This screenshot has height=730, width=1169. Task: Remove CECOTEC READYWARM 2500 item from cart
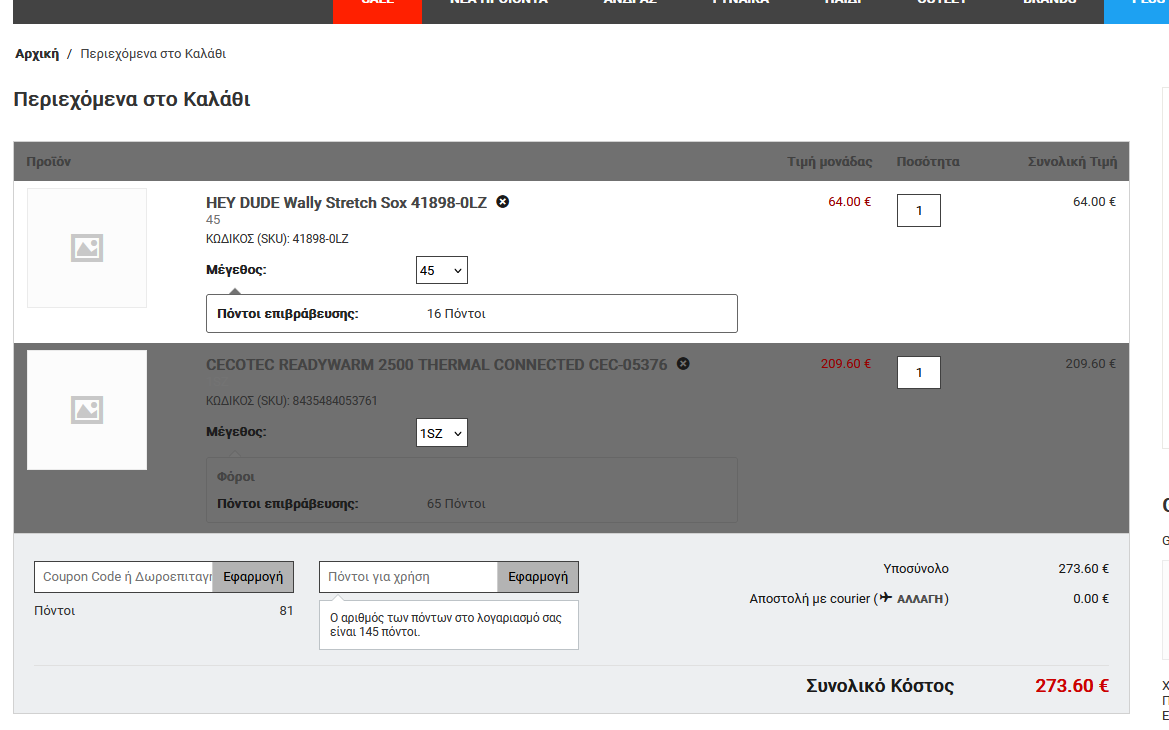pos(683,363)
